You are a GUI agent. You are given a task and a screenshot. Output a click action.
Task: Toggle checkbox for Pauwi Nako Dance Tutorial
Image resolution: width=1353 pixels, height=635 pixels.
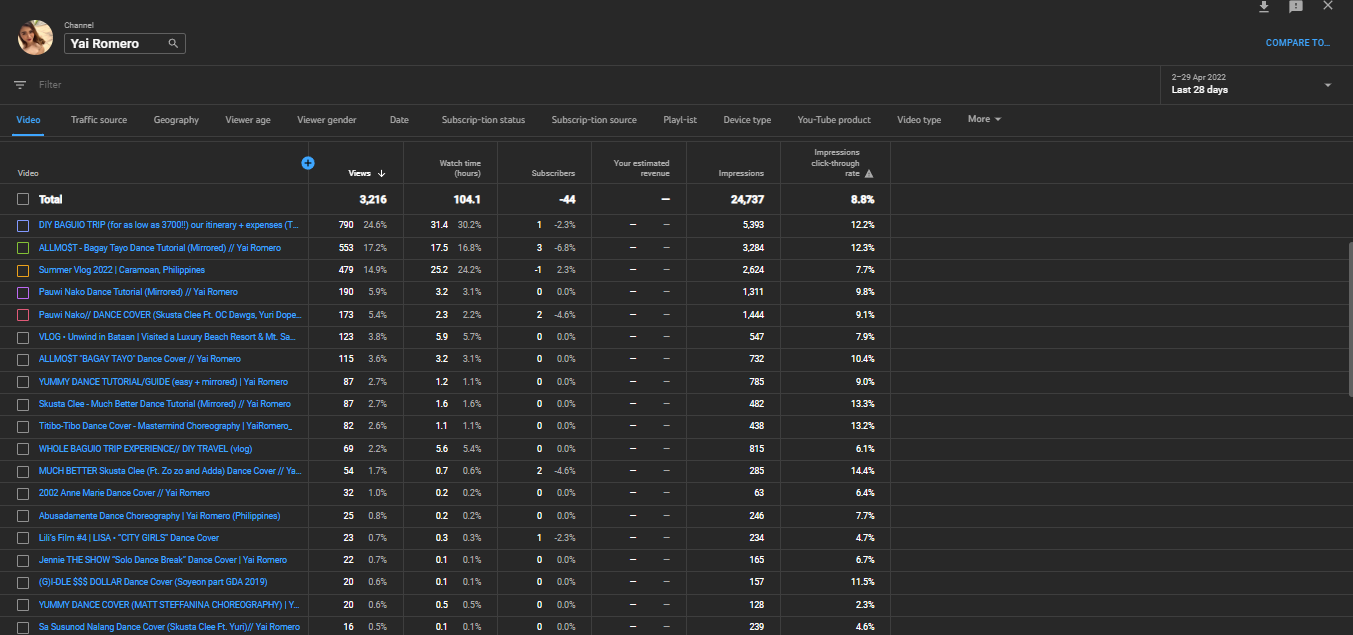[x=23, y=292]
